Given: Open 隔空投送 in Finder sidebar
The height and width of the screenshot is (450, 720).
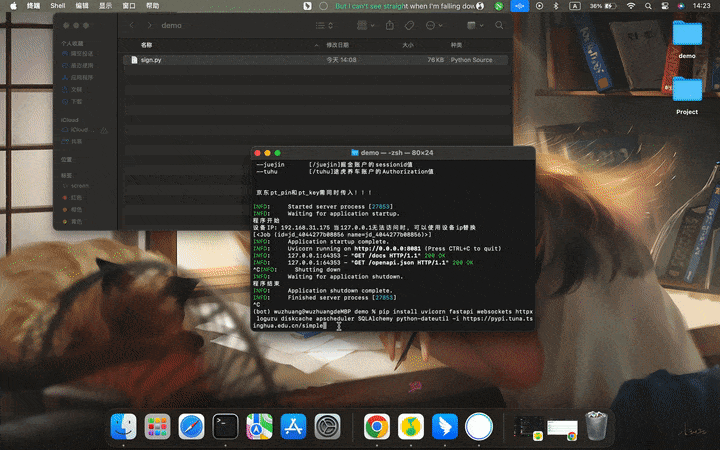Looking at the screenshot, I should pos(77,54).
